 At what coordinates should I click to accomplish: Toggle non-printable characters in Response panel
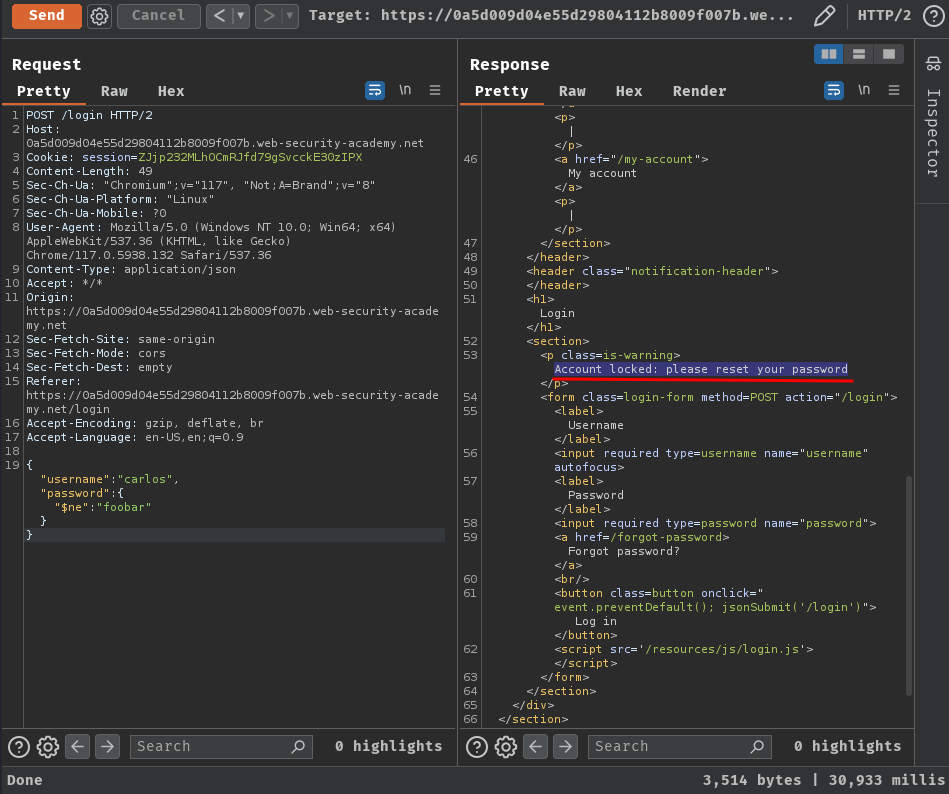[864, 90]
